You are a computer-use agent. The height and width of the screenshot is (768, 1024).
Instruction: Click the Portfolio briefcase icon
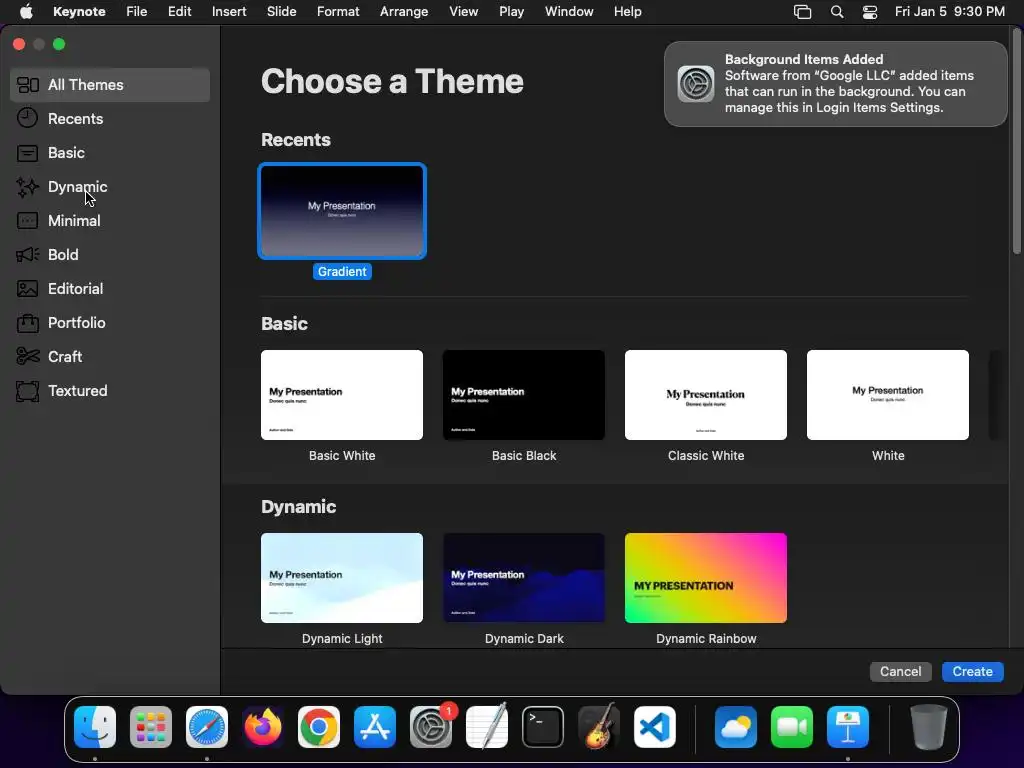click(x=27, y=323)
